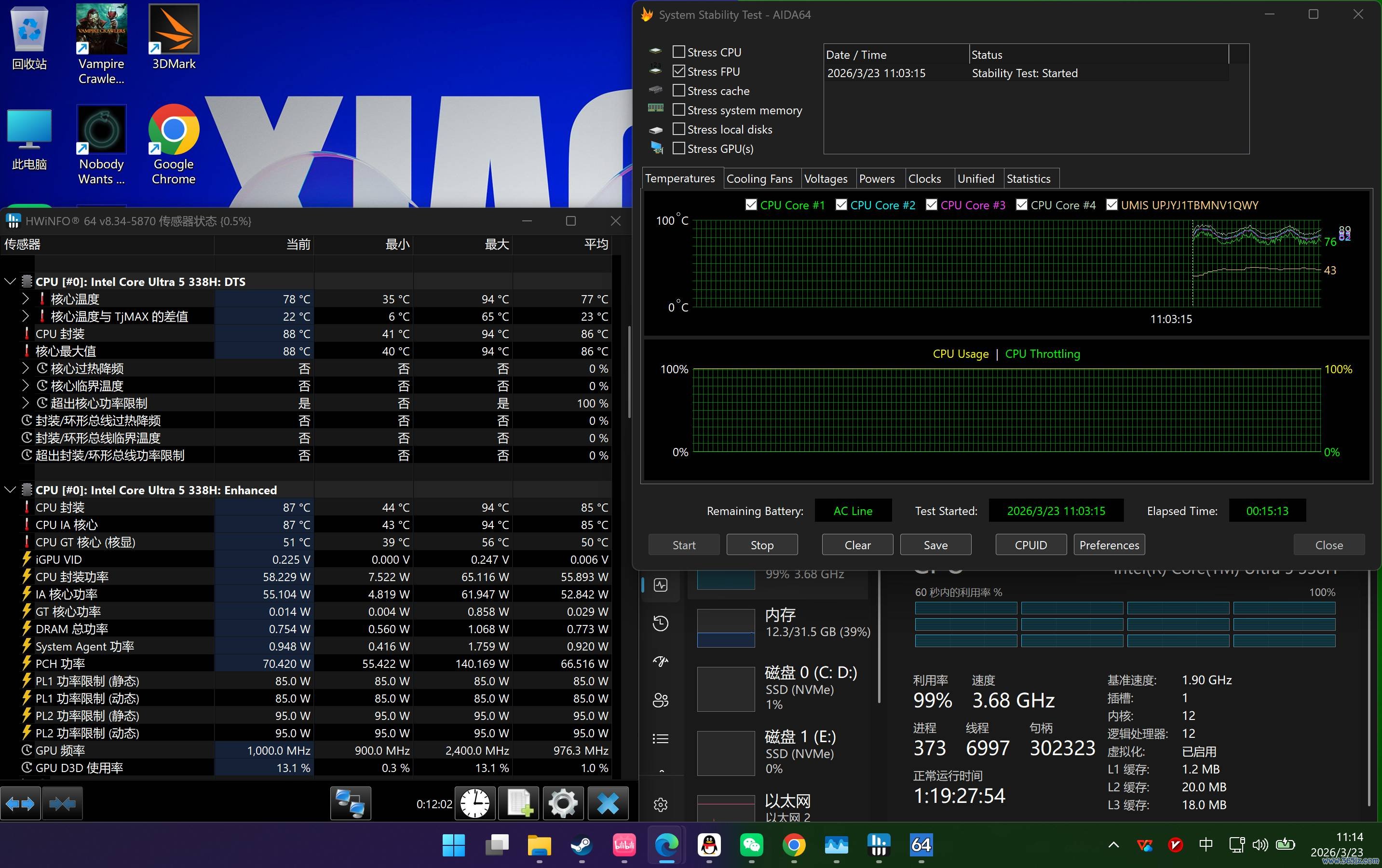The width and height of the screenshot is (1382, 868).
Task: Expand the 超出核心功率限制 row
Action: (x=25, y=403)
